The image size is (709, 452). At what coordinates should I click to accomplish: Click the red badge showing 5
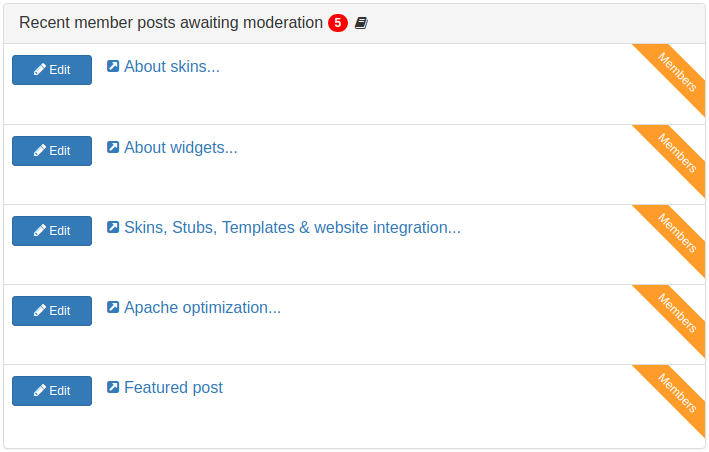pyautogui.click(x=338, y=23)
